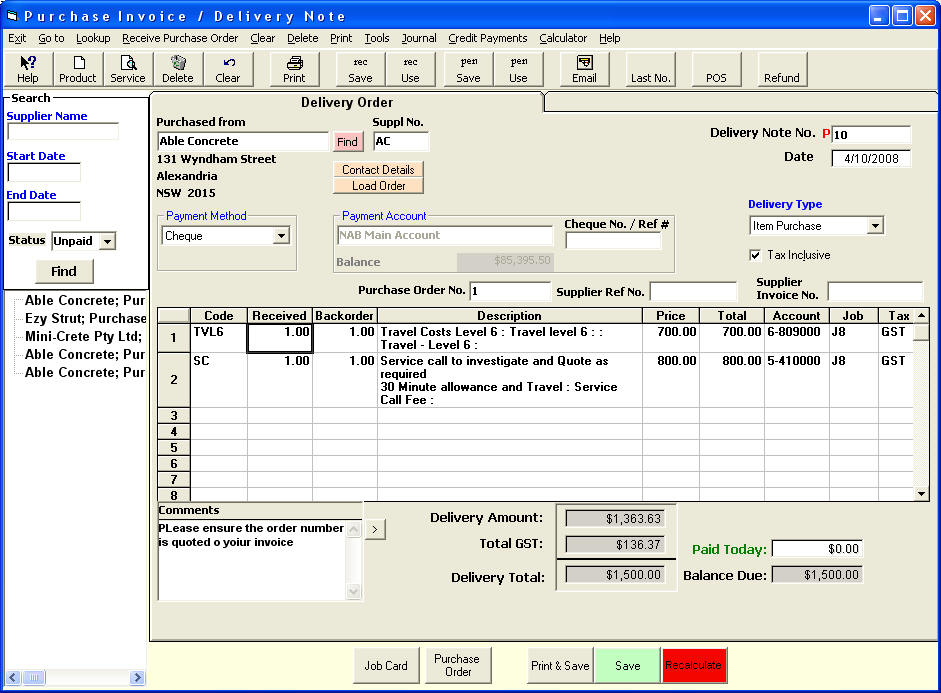This screenshot has width=941, height=693.
Task: Click the search list scroll right arrow
Action: click(137, 677)
